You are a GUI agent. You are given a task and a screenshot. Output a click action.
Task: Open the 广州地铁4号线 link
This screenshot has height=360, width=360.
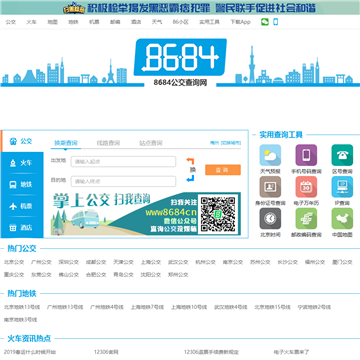107,307
